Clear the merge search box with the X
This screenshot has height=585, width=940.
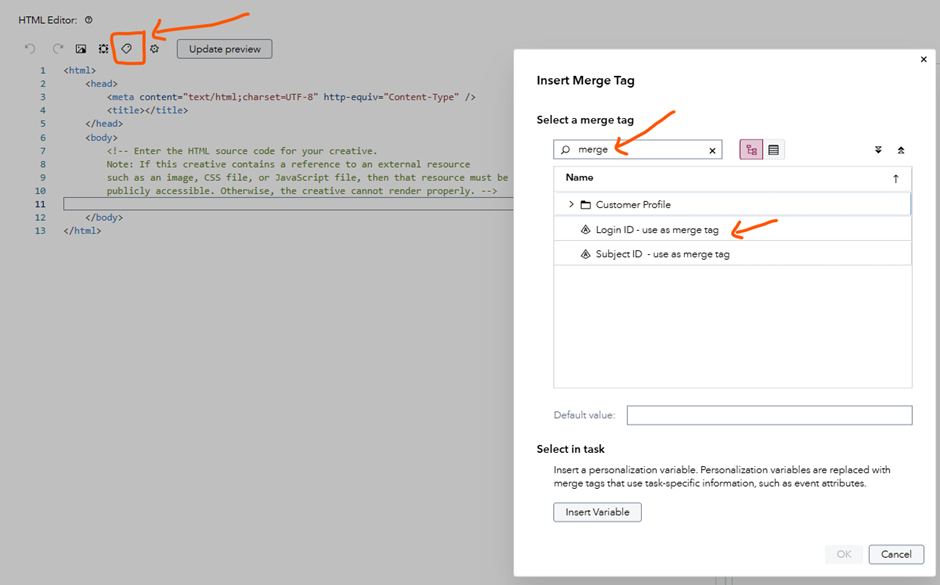click(x=711, y=149)
